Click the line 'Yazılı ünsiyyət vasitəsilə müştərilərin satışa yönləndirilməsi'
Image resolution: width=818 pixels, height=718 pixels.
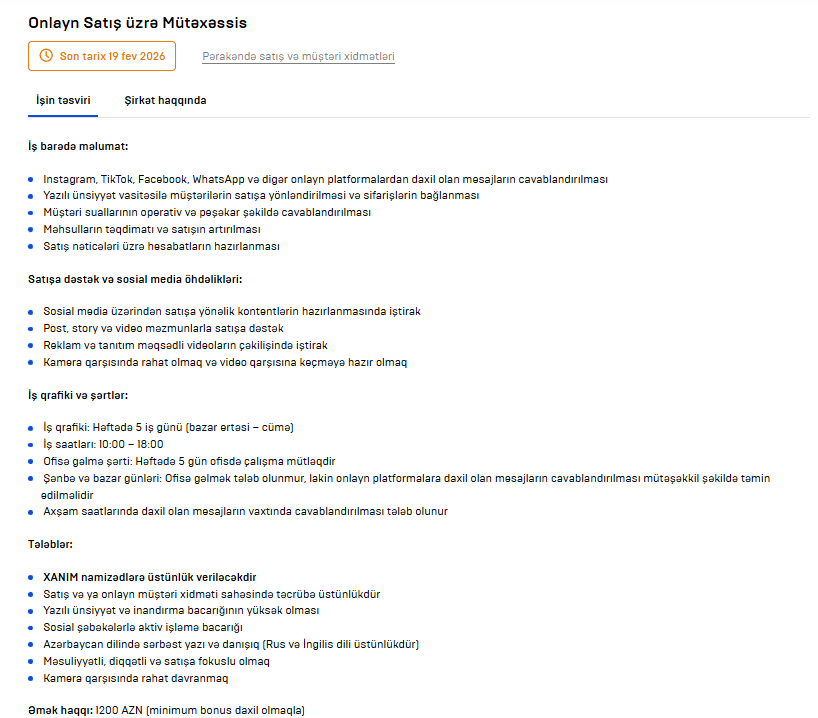click(261, 196)
